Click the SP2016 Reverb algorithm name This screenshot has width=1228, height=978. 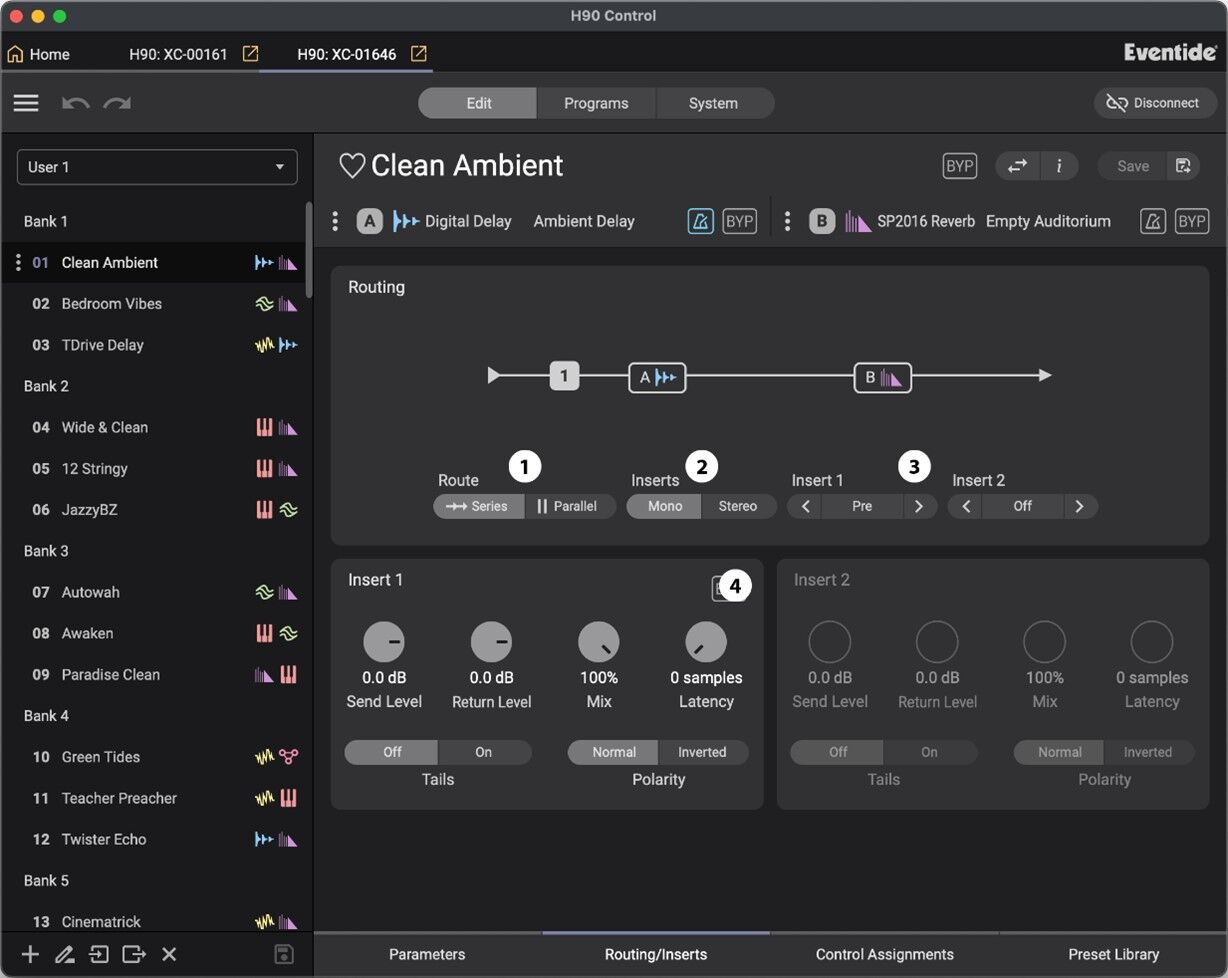[x=926, y=221]
